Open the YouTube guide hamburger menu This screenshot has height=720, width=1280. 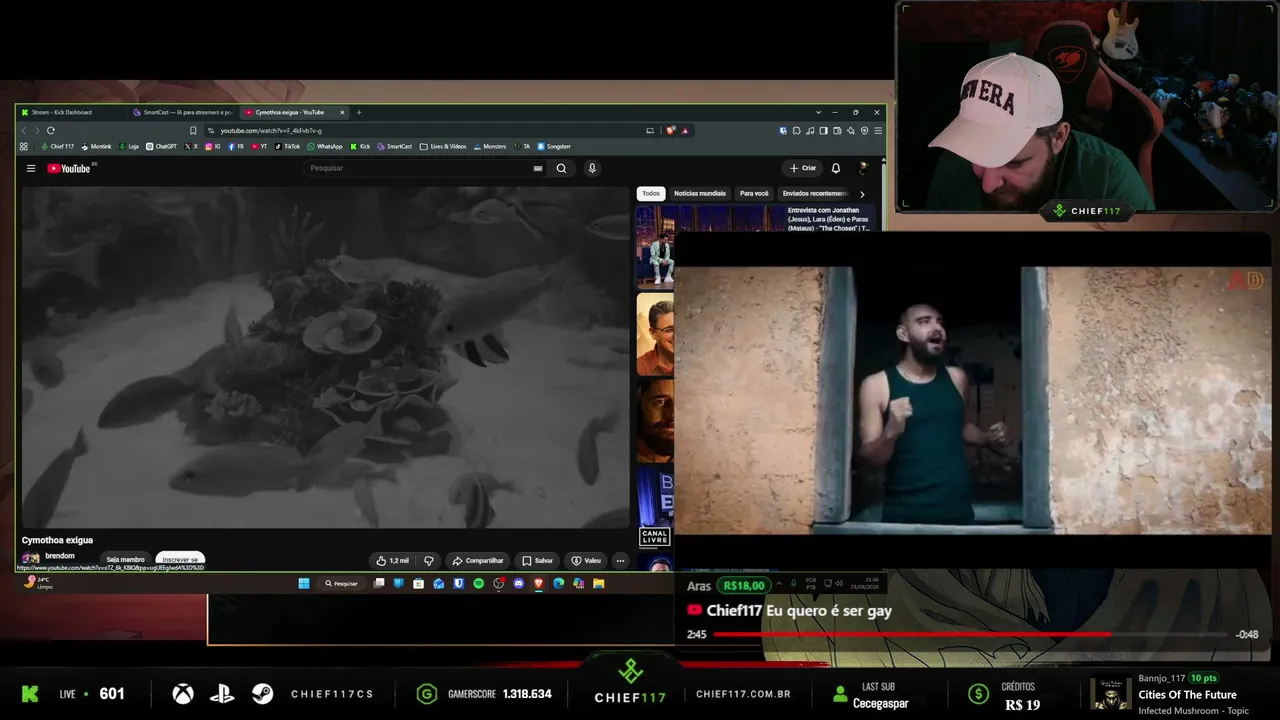click(31, 168)
